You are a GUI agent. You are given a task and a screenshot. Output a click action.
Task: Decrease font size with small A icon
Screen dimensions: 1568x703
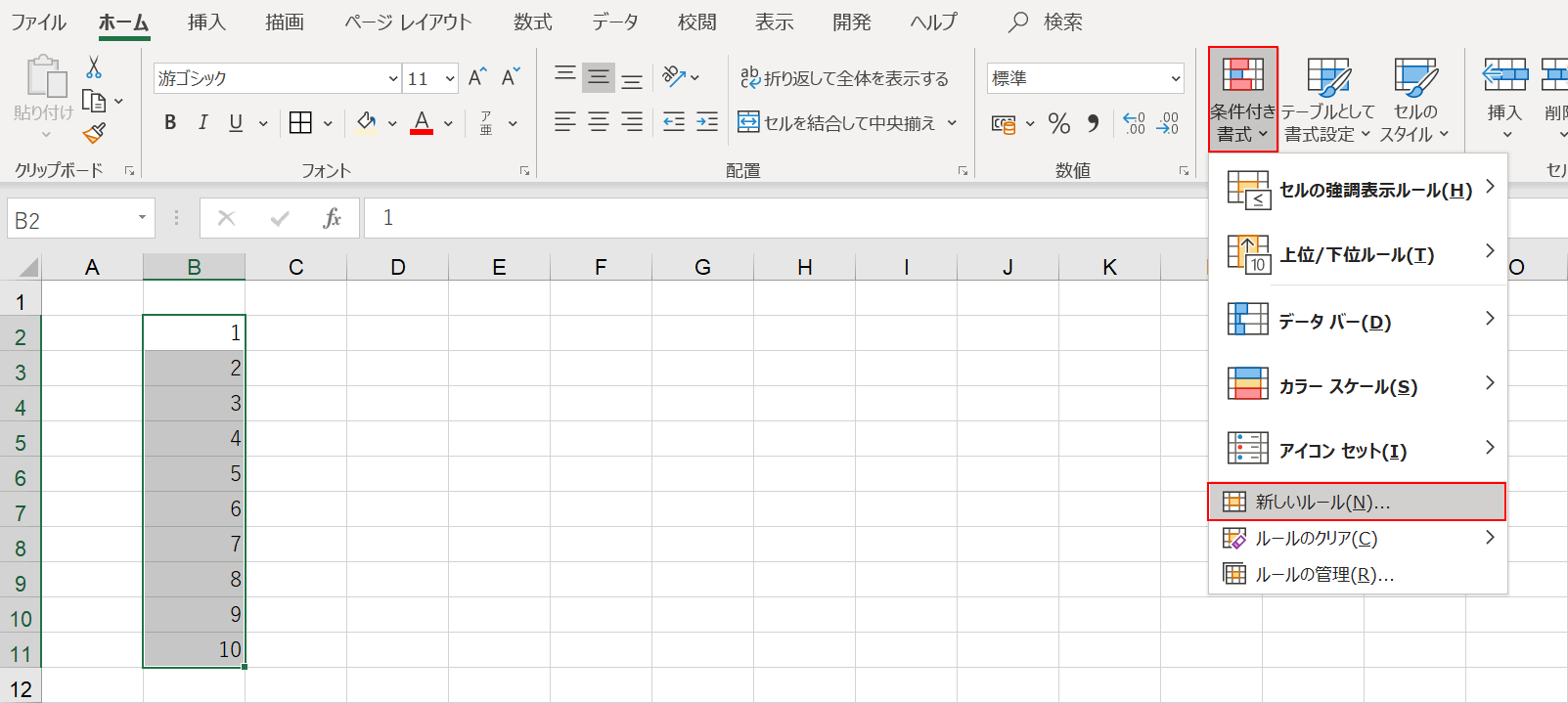(x=510, y=78)
